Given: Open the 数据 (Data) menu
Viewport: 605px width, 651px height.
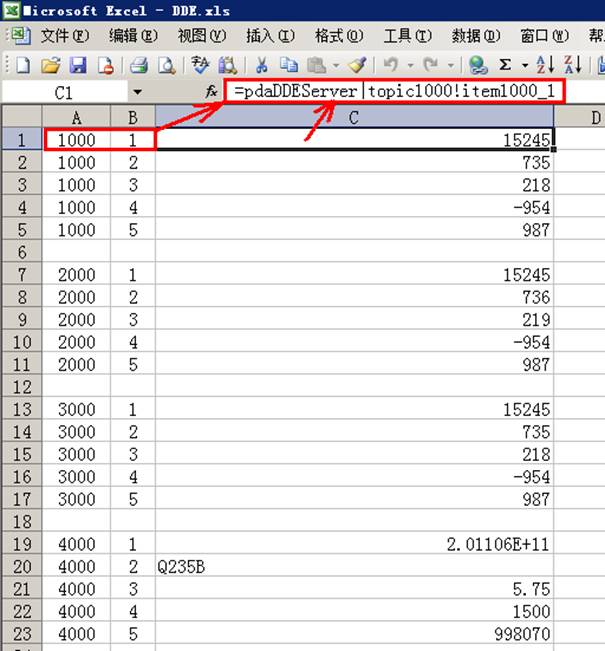Looking at the screenshot, I should pyautogui.click(x=475, y=36).
